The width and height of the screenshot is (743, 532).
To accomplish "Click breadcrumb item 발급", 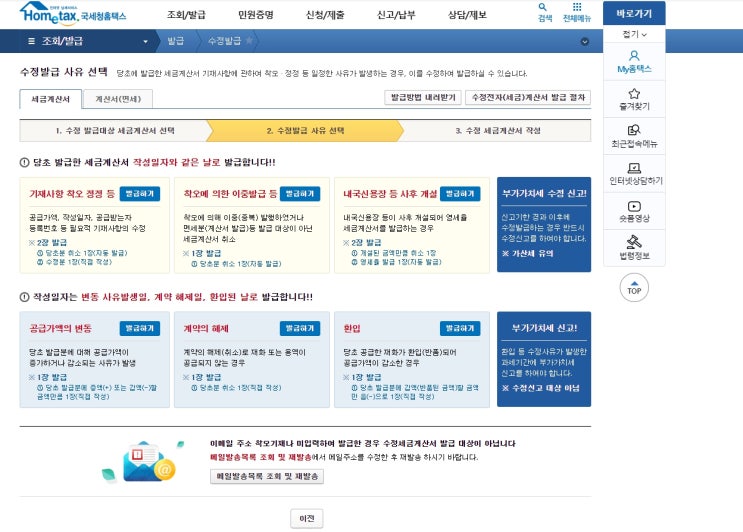I will pos(176,41).
